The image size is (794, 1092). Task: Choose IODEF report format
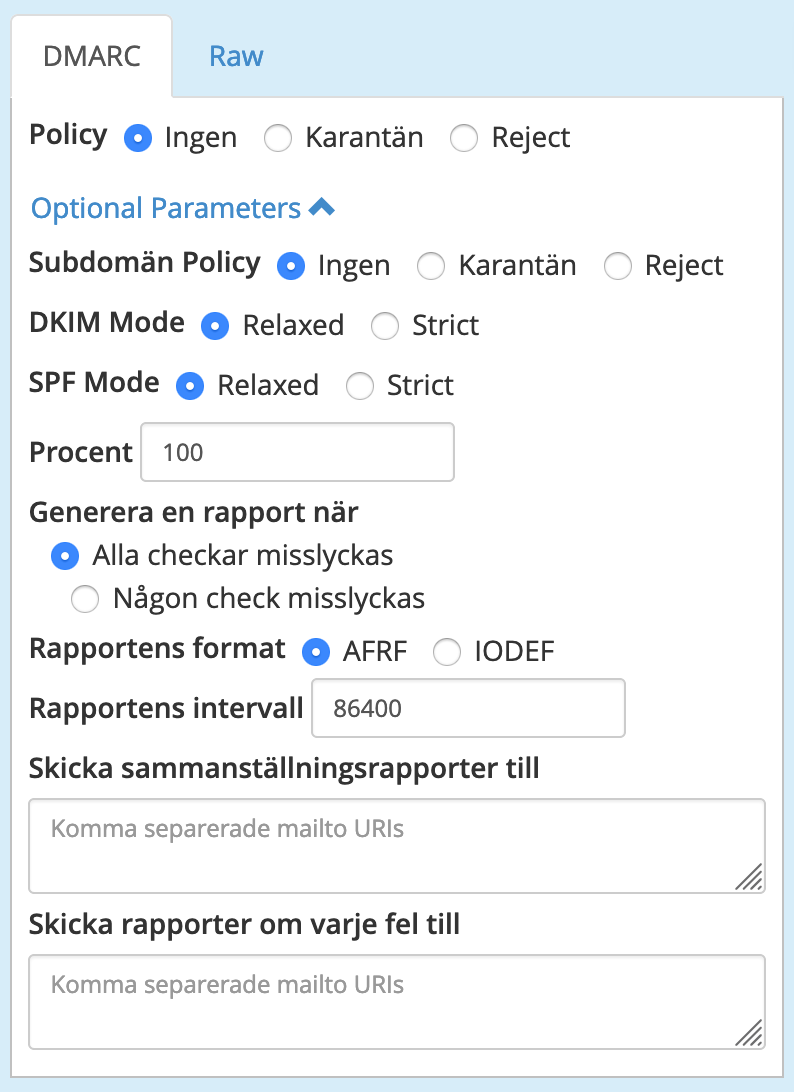[446, 651]
